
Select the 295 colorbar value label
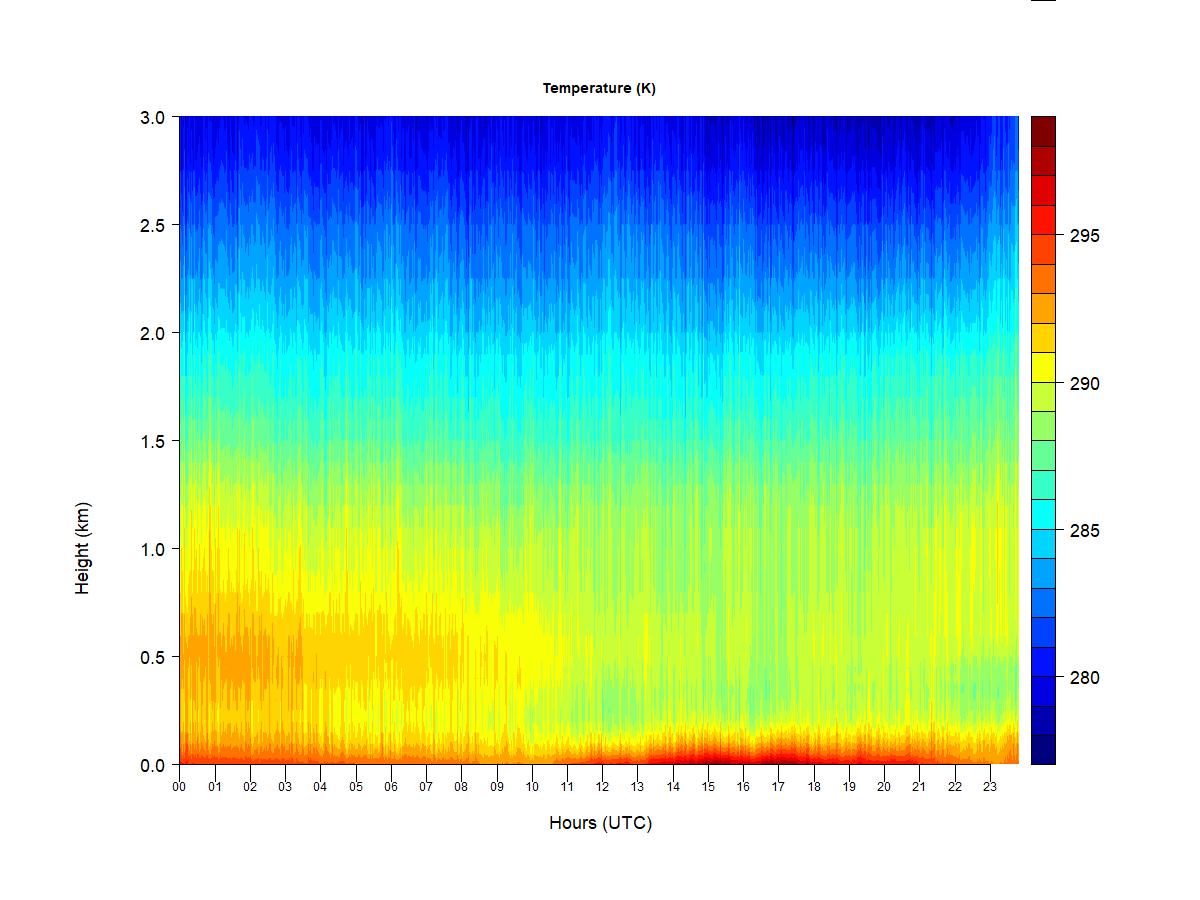(1085, 236)
